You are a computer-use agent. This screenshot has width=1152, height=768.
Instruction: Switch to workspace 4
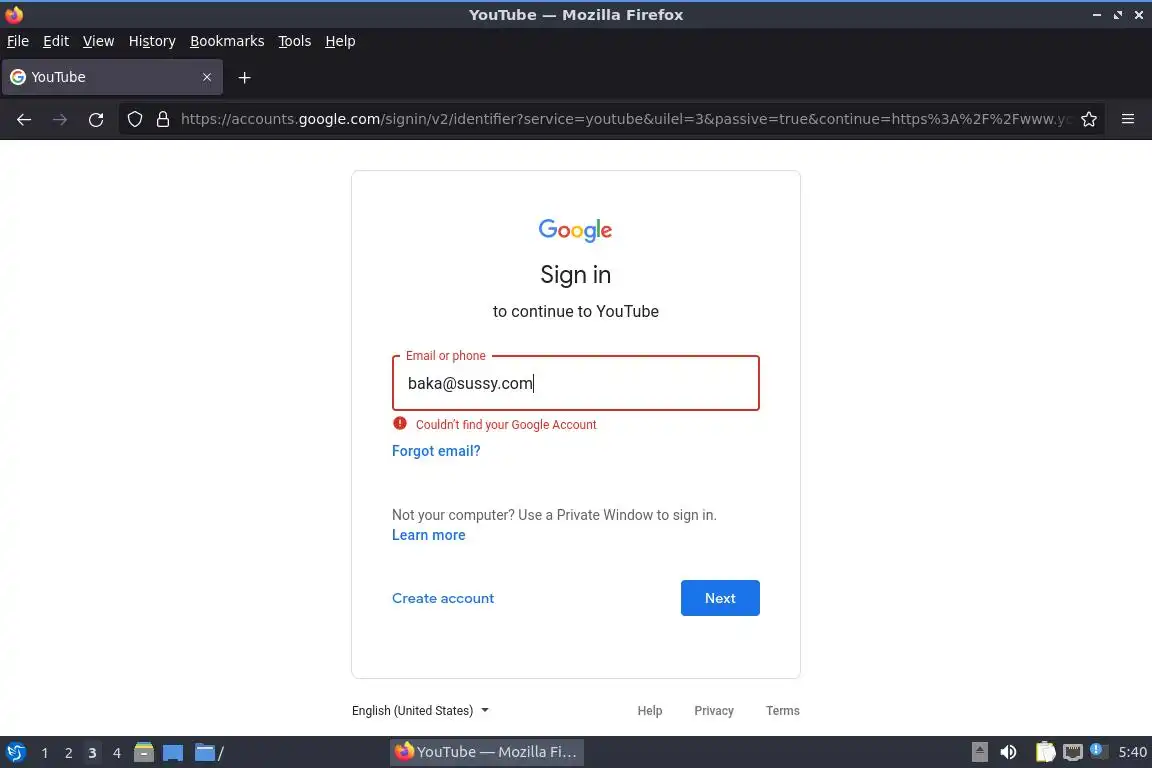116,753
